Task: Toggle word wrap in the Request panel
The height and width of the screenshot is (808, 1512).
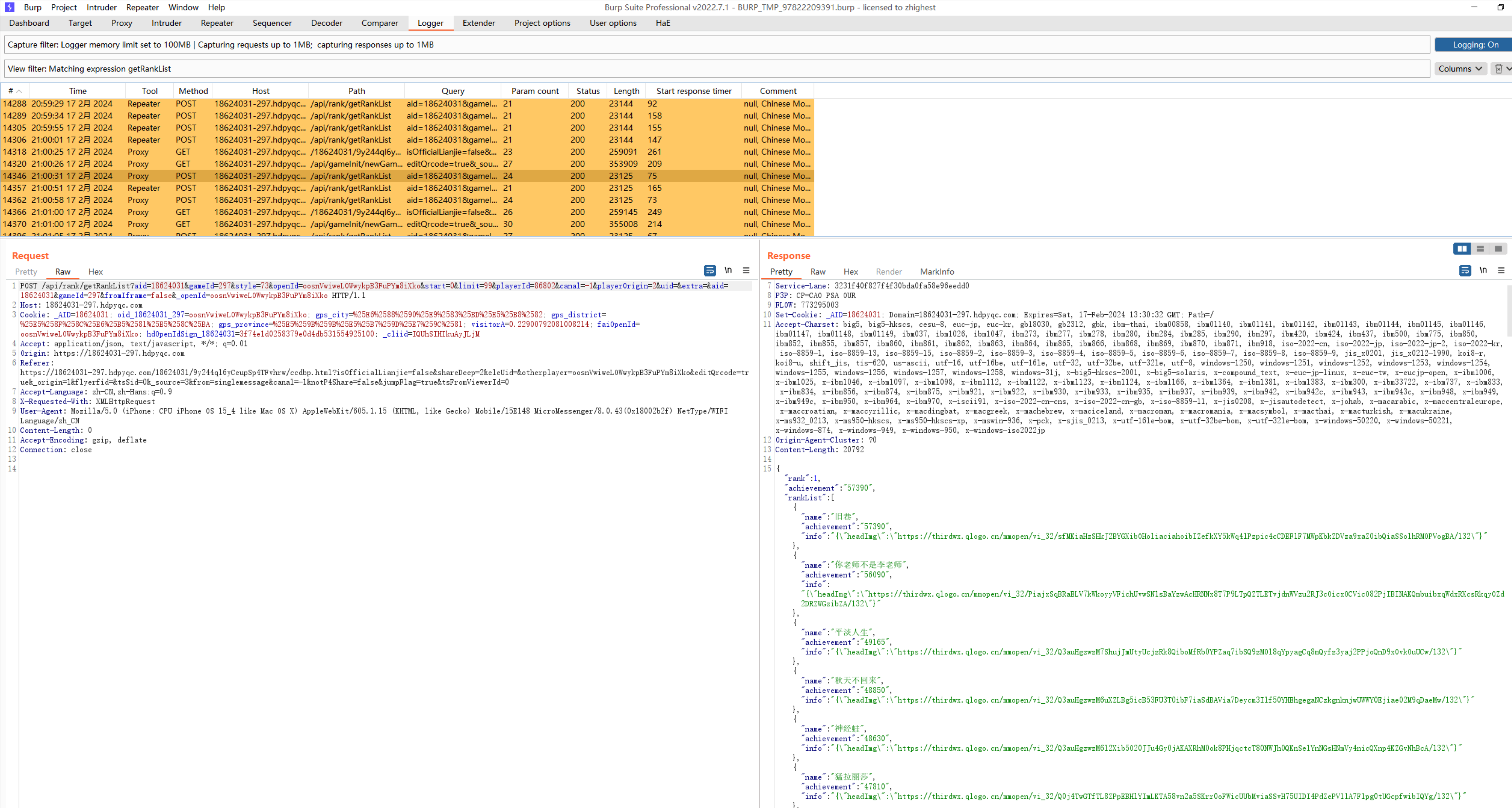Action: 710,270
